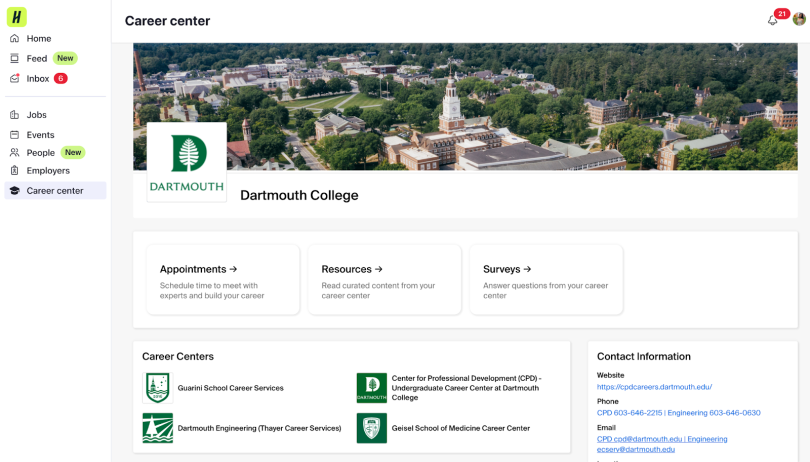Open Center for Professional Development (CPD) link
This screenshot has width=810, height=462.
point(466,388)
